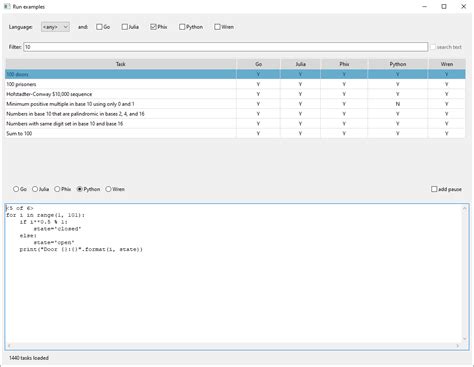This screenshot has height=367, width=474.
Task: Click the 1440 tasks loaded status text
Action: 29,358
